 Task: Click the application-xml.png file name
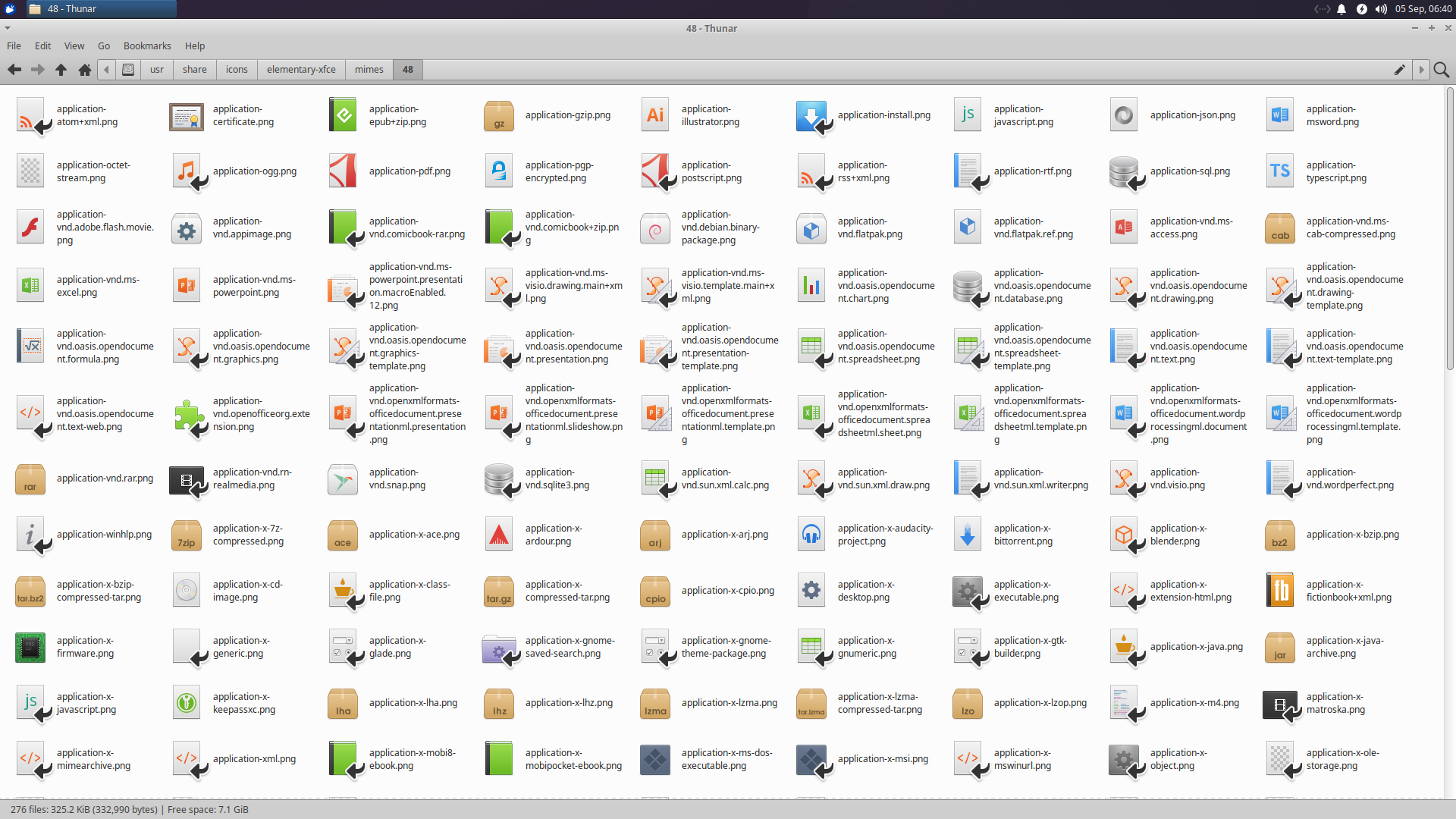[254, 759]
